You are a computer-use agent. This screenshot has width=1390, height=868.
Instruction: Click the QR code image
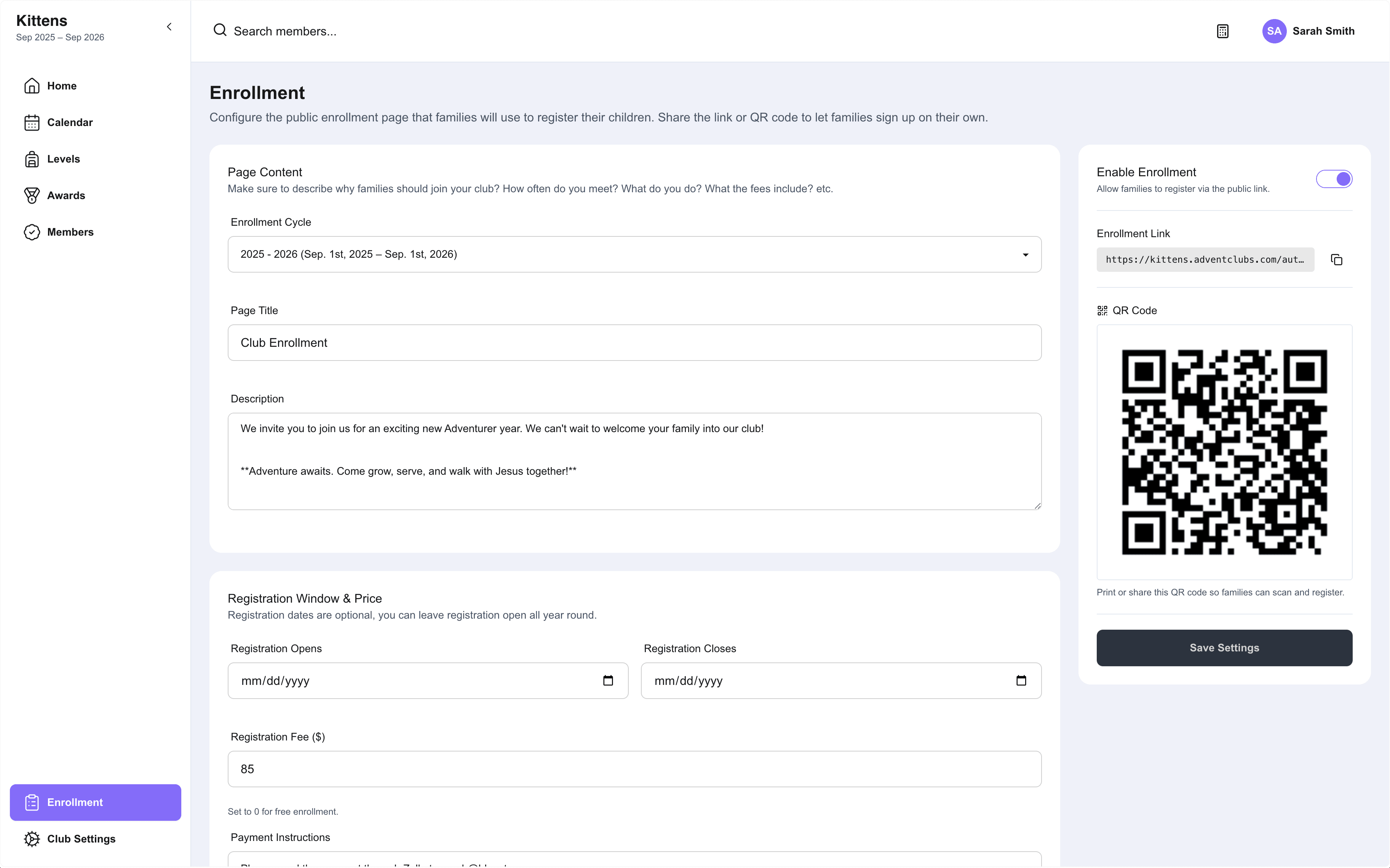(1224, 452)
